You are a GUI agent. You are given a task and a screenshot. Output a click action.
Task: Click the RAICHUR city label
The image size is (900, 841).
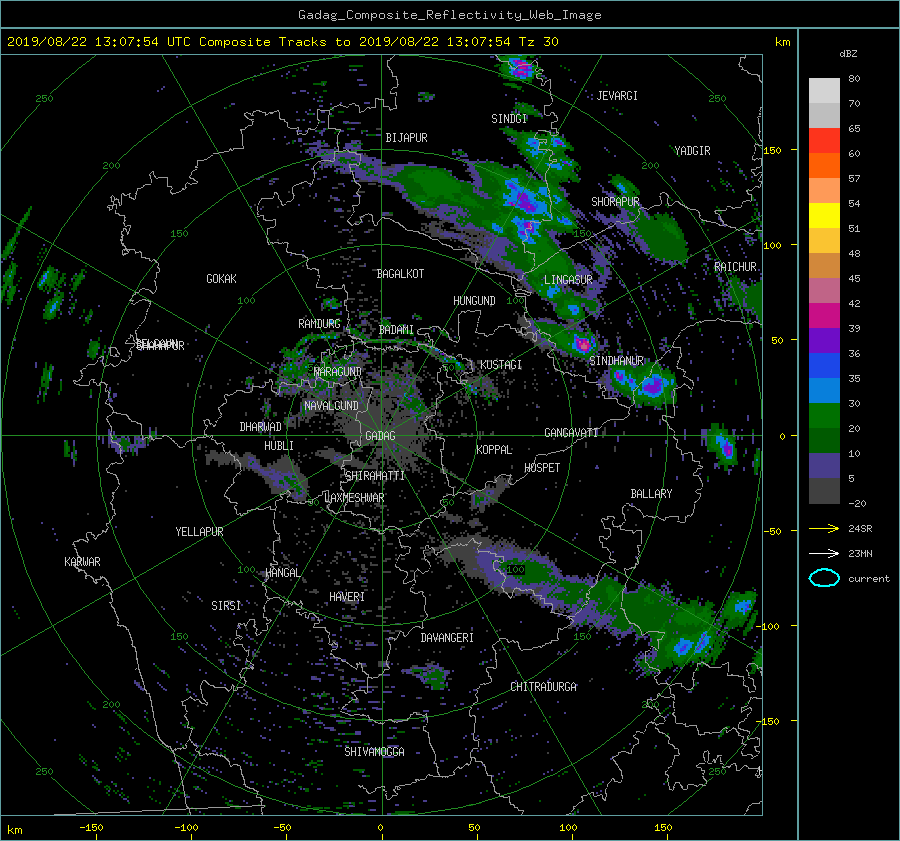735,267
